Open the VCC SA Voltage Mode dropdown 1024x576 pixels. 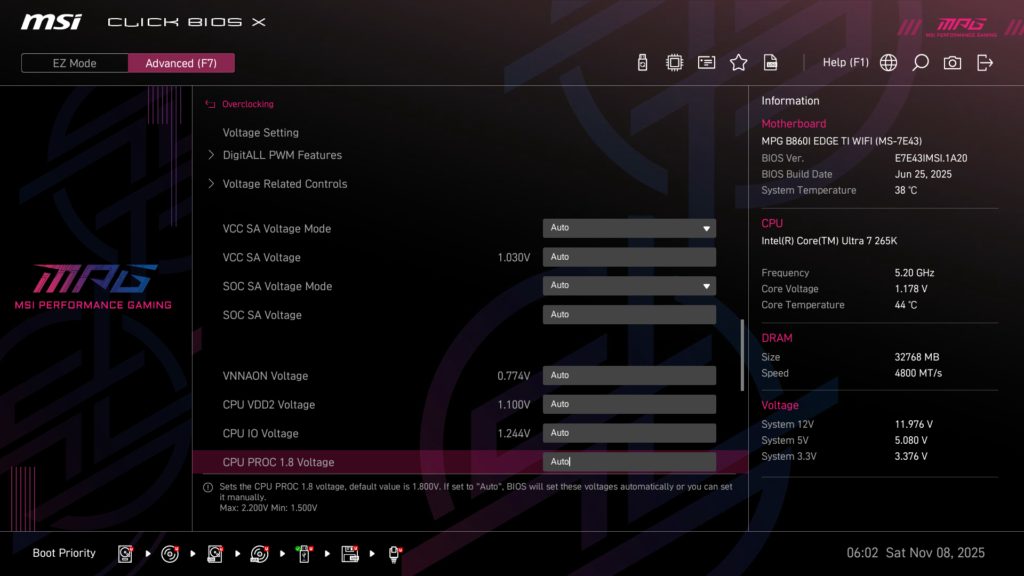coord(629,228)
